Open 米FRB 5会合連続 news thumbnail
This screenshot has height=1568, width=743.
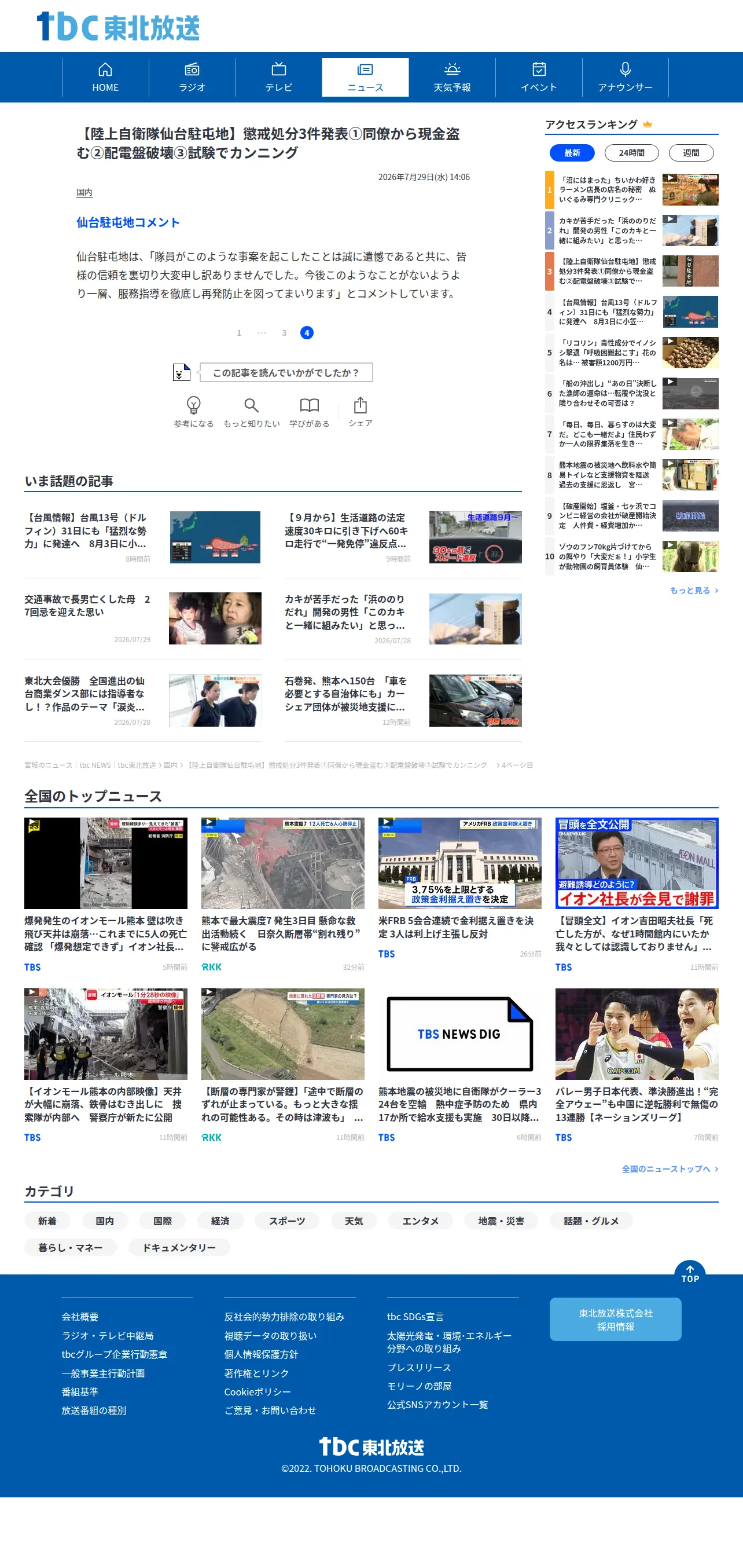tap(459, 863)
